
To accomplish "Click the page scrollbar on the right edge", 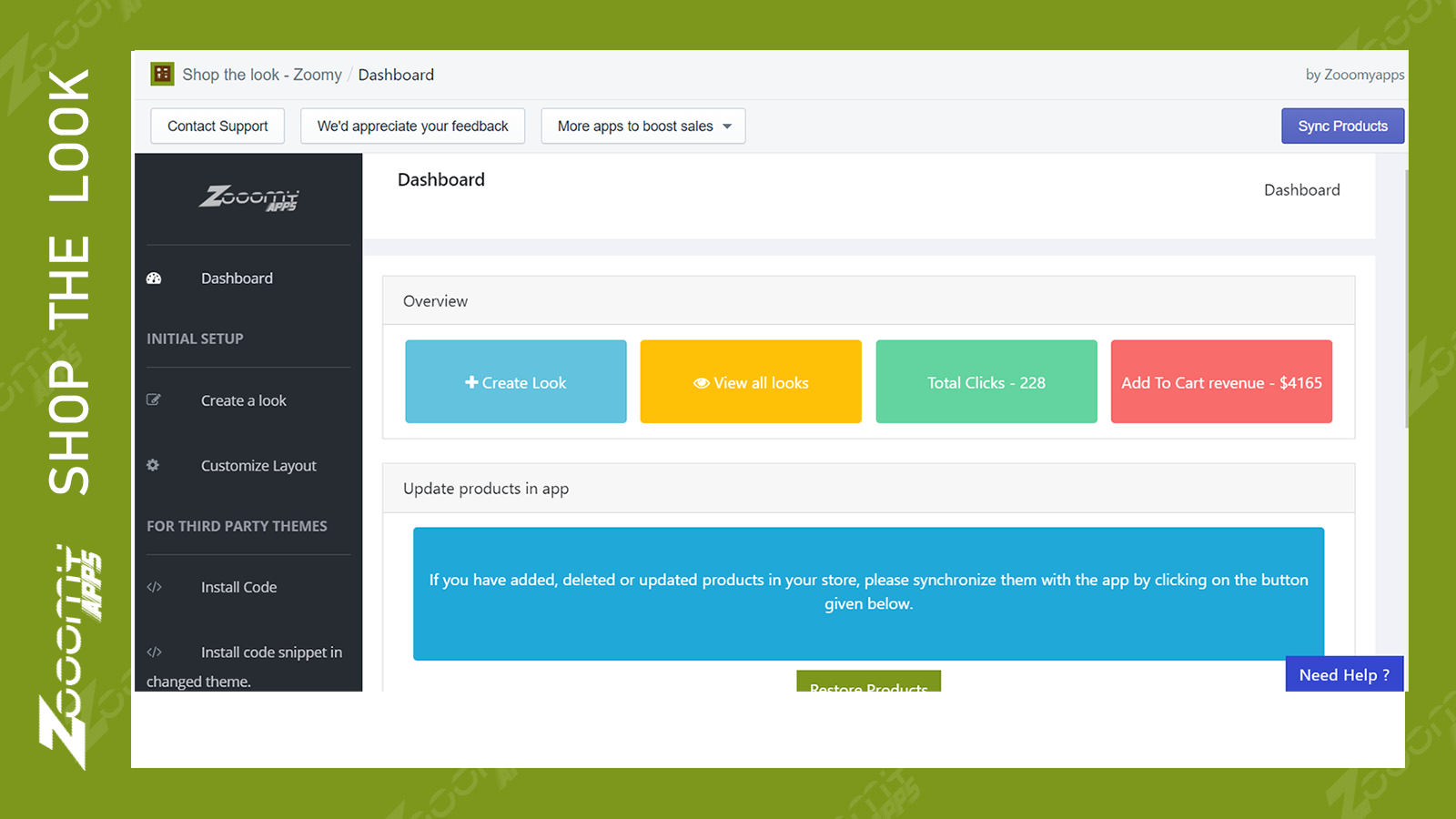I will pos(1407,300).
